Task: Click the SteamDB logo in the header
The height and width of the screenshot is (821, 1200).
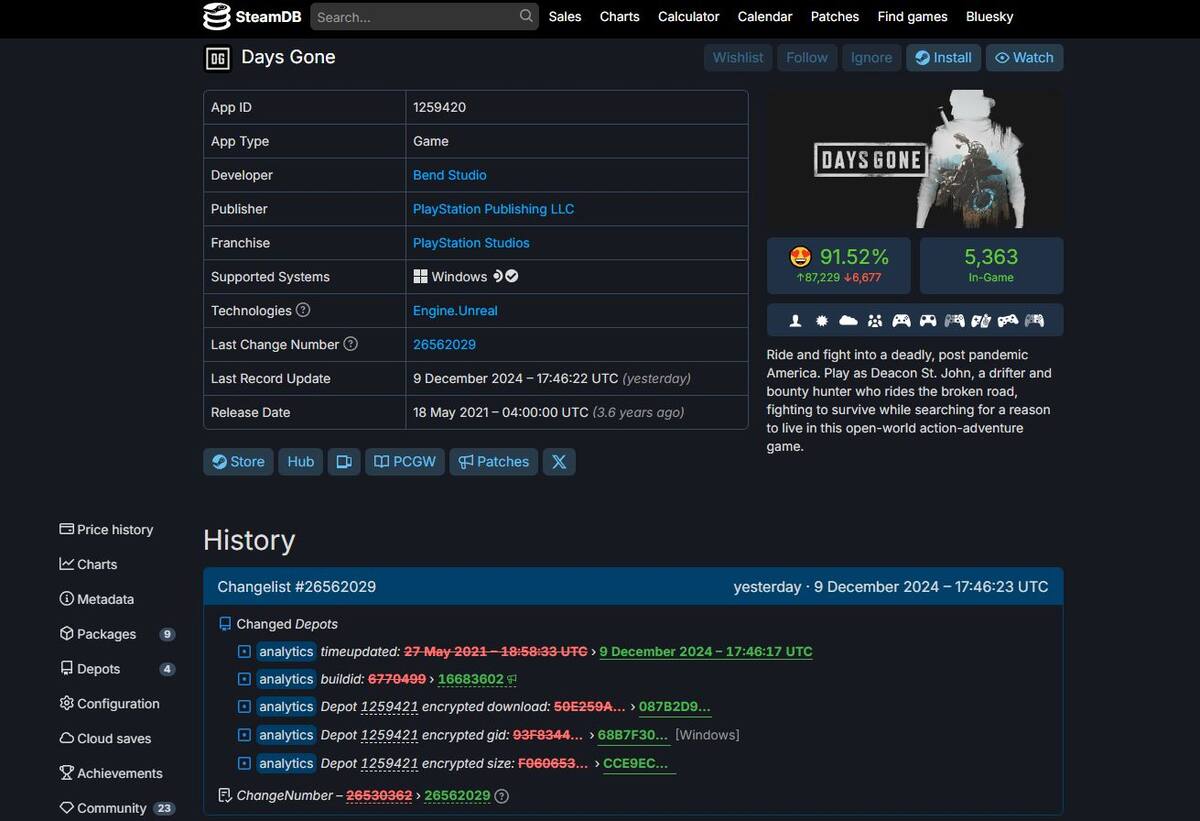Action: point(252,16)
